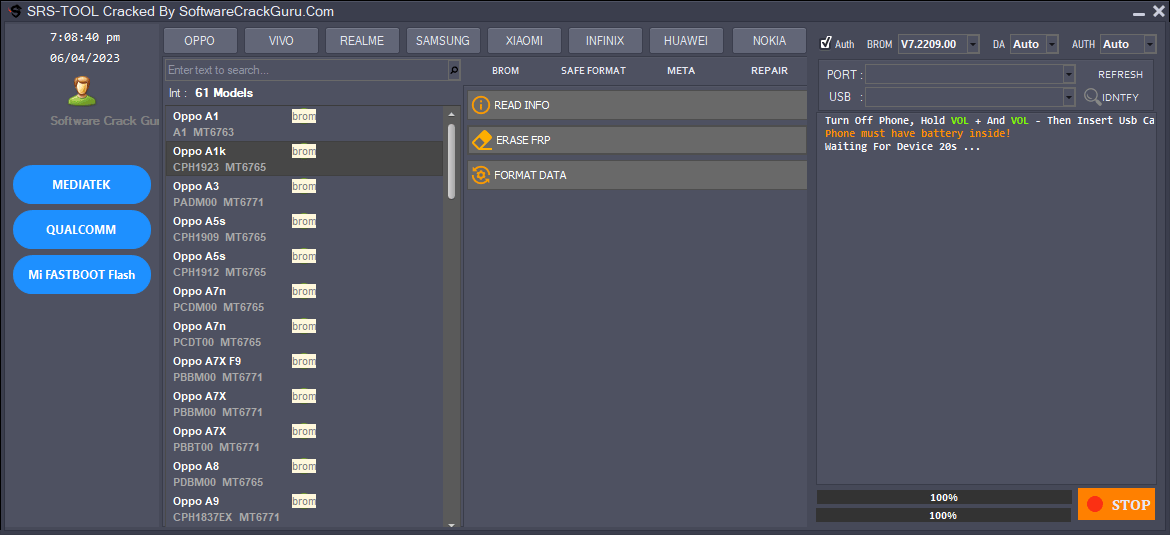The height and width of the screenshot is (535, 1170).
Task: Click the red STOP circle icon
Action: coord(1095,504)
